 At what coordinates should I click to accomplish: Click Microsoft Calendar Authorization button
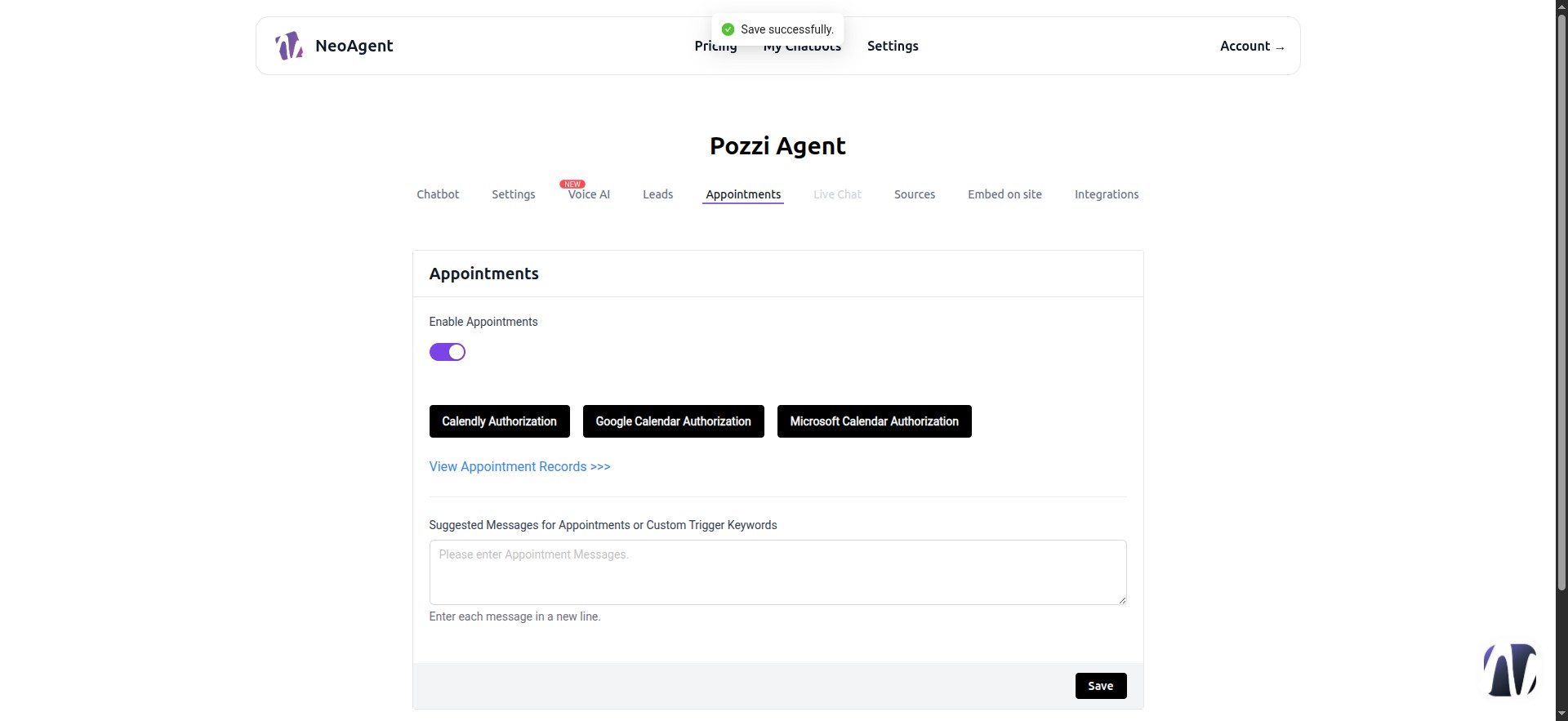(875, 421)
